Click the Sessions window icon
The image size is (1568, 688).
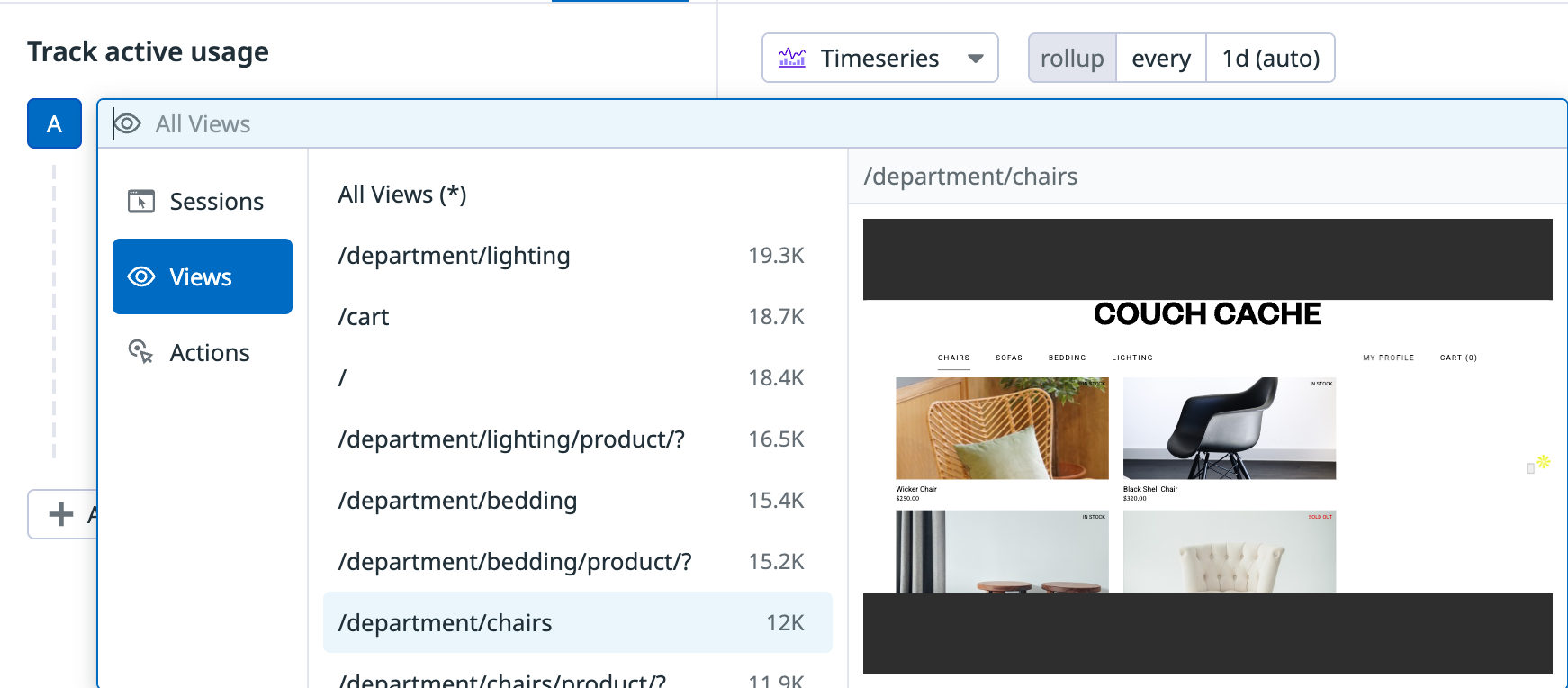point(141,201)
